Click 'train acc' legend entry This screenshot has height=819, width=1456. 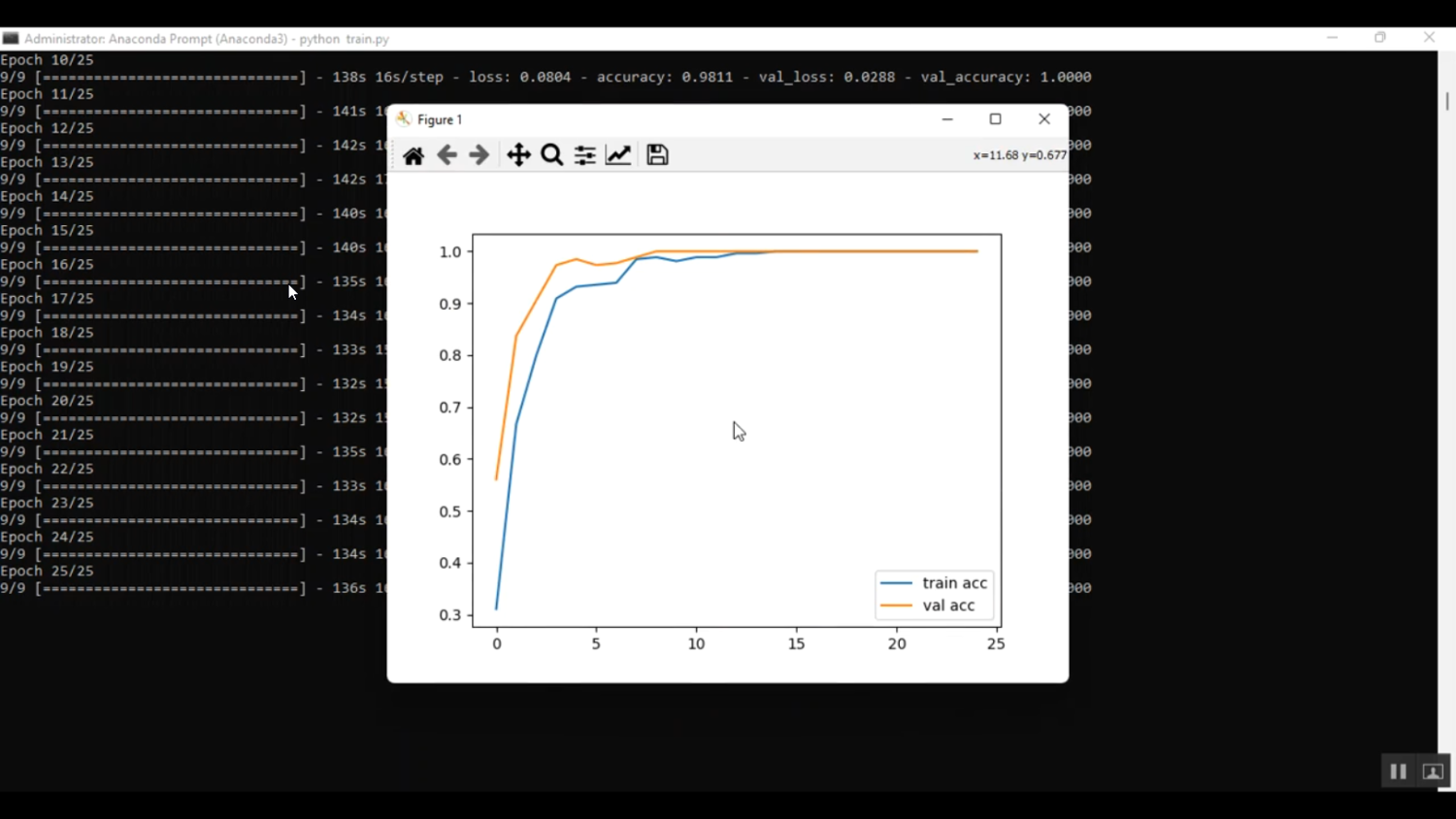(x=953, y=583)
